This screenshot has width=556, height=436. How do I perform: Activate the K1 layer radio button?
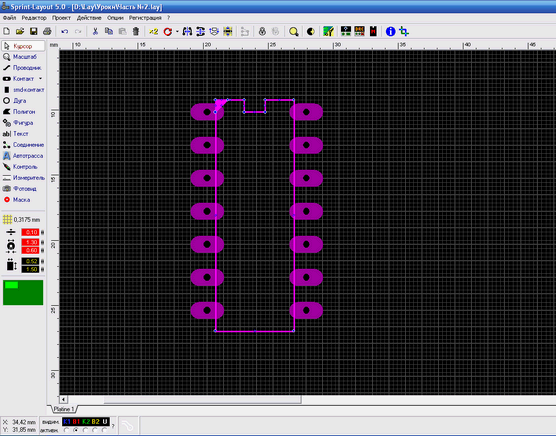point(66,430)
